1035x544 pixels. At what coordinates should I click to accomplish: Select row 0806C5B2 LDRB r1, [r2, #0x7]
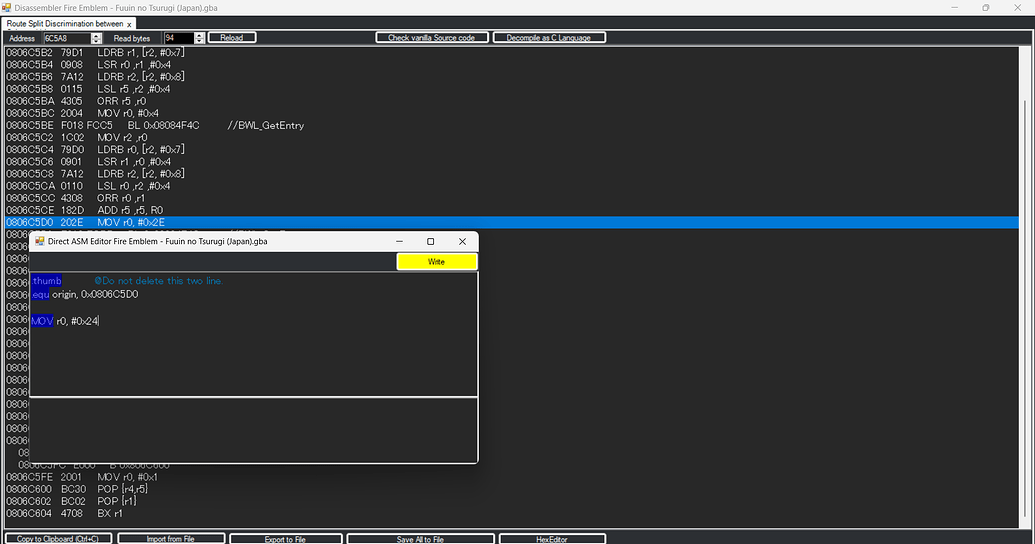click(512, 53)
